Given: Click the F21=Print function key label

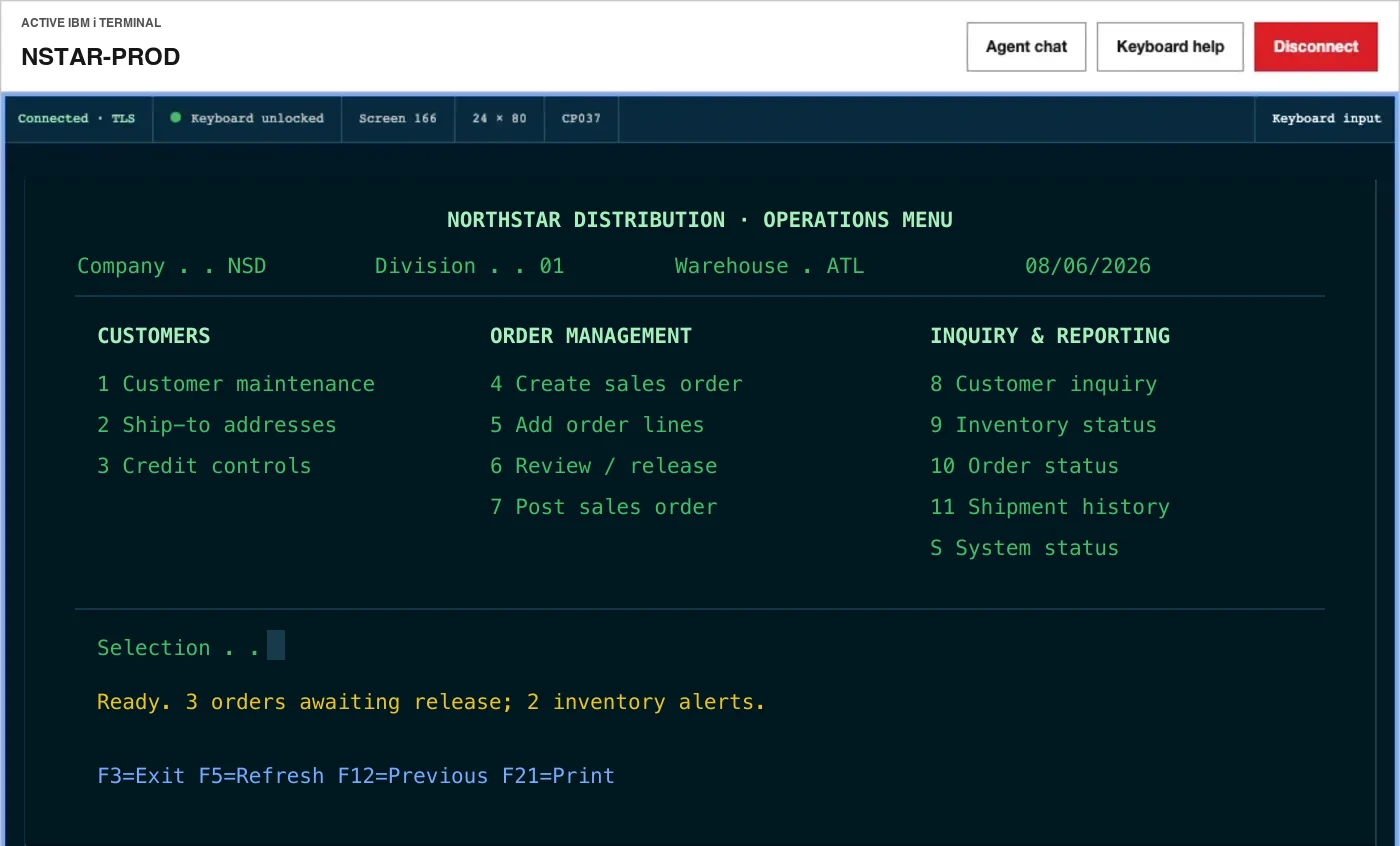Looking at the screenshot, I should tap(558, 776).
